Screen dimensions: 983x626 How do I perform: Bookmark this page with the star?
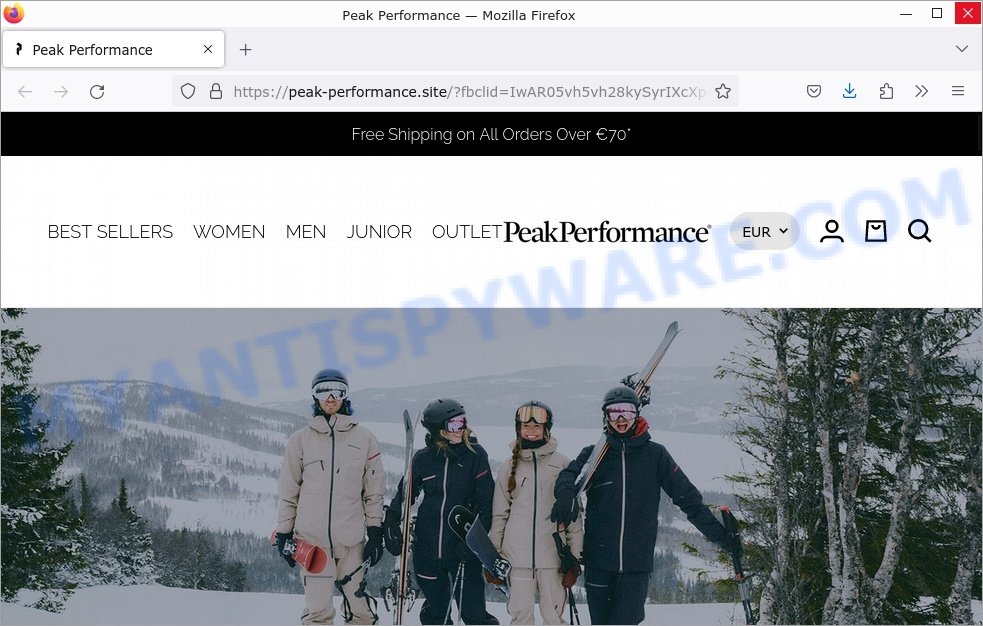(723, 91)
